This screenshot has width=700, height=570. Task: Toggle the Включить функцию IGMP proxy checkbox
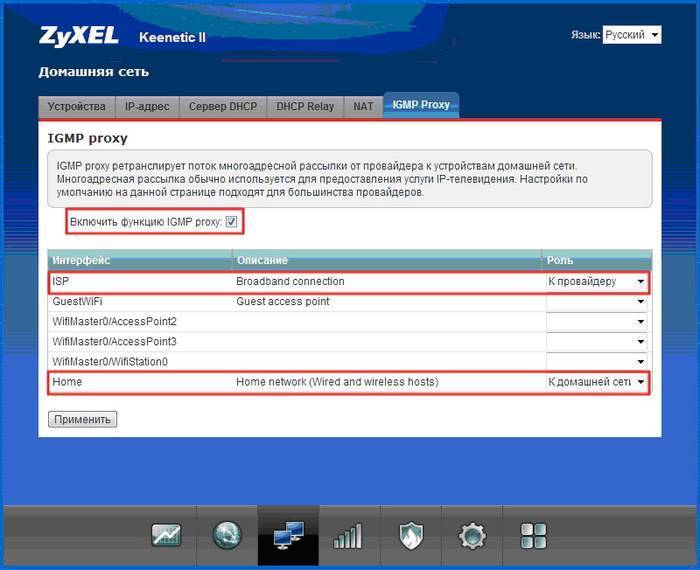(231, 221)
